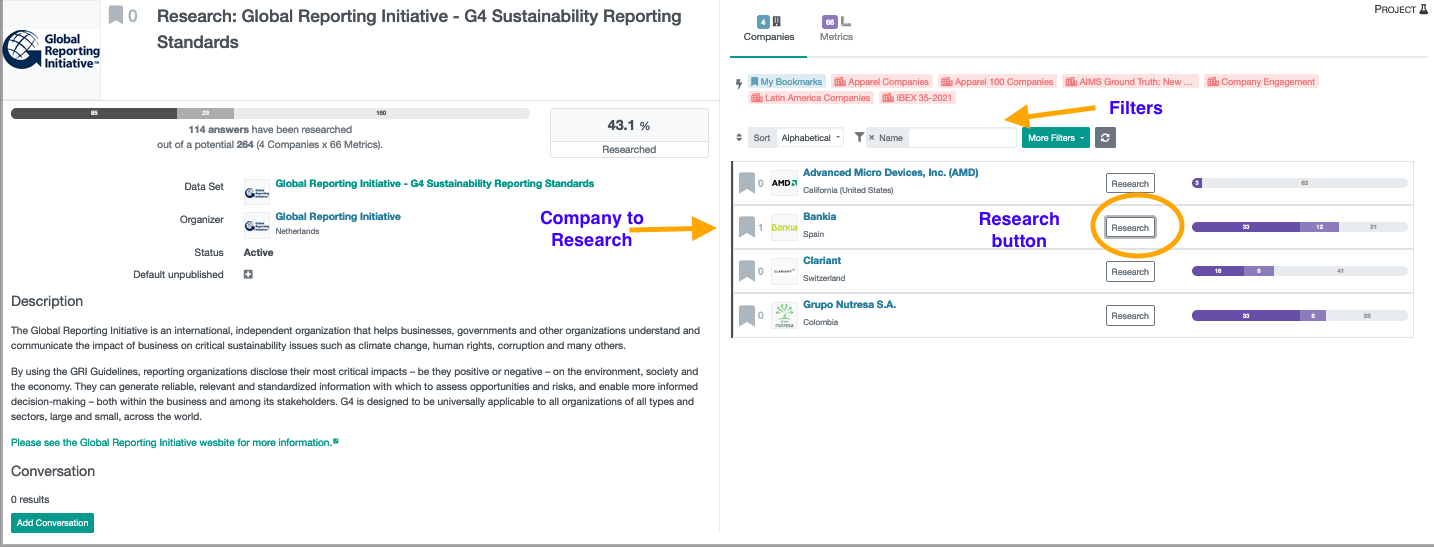Click the Project flask icon
This screenshot has height=547, width=1434.
[x=1424, y=9]
